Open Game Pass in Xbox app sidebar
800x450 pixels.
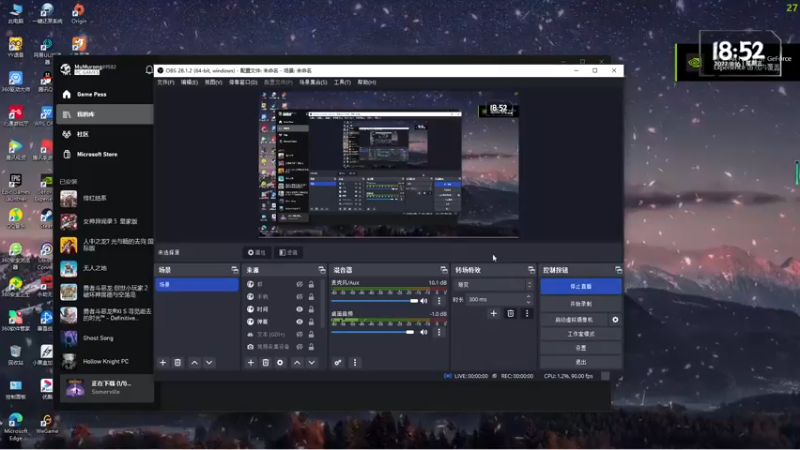pos(105,94)
